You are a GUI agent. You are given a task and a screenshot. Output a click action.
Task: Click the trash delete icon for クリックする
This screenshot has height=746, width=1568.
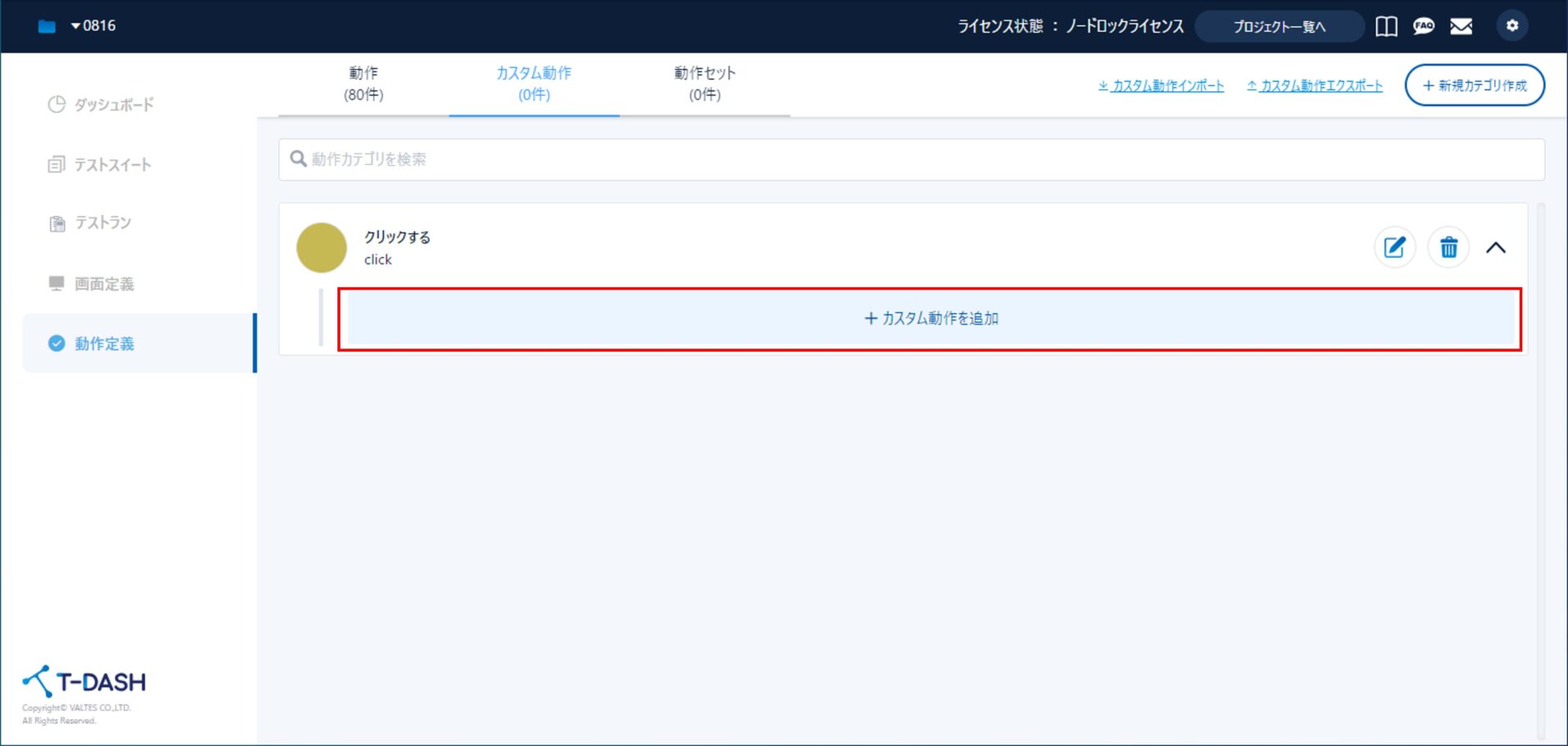click(x=1448, y=247)
